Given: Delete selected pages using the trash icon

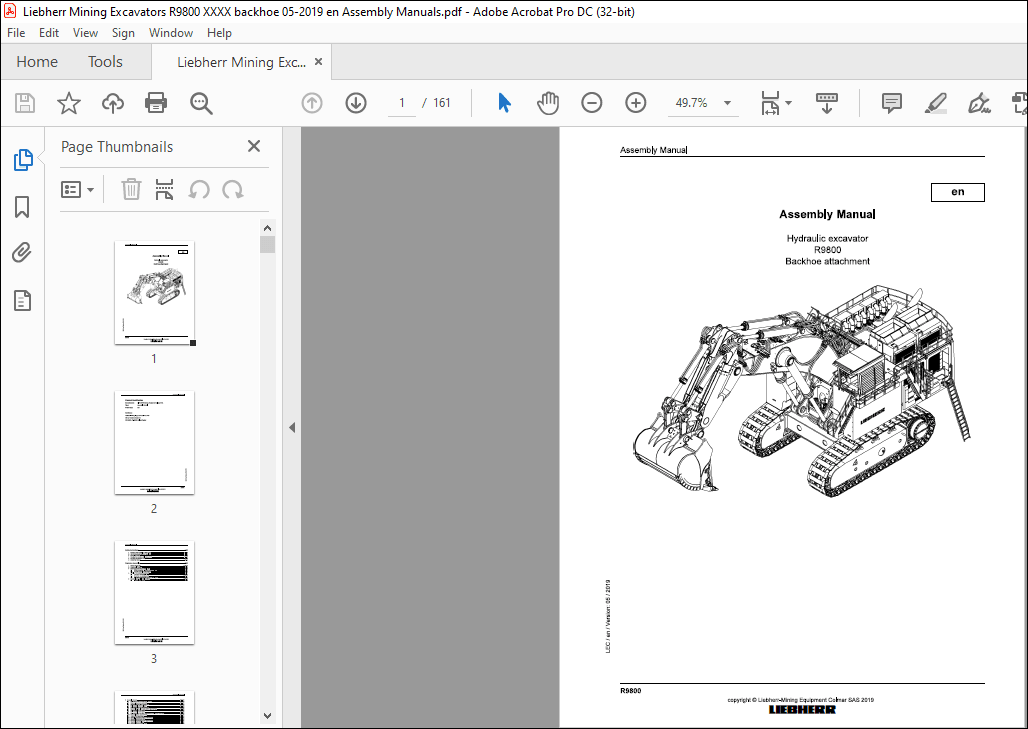Looking at the screenshot, I should tap(131, 189).
